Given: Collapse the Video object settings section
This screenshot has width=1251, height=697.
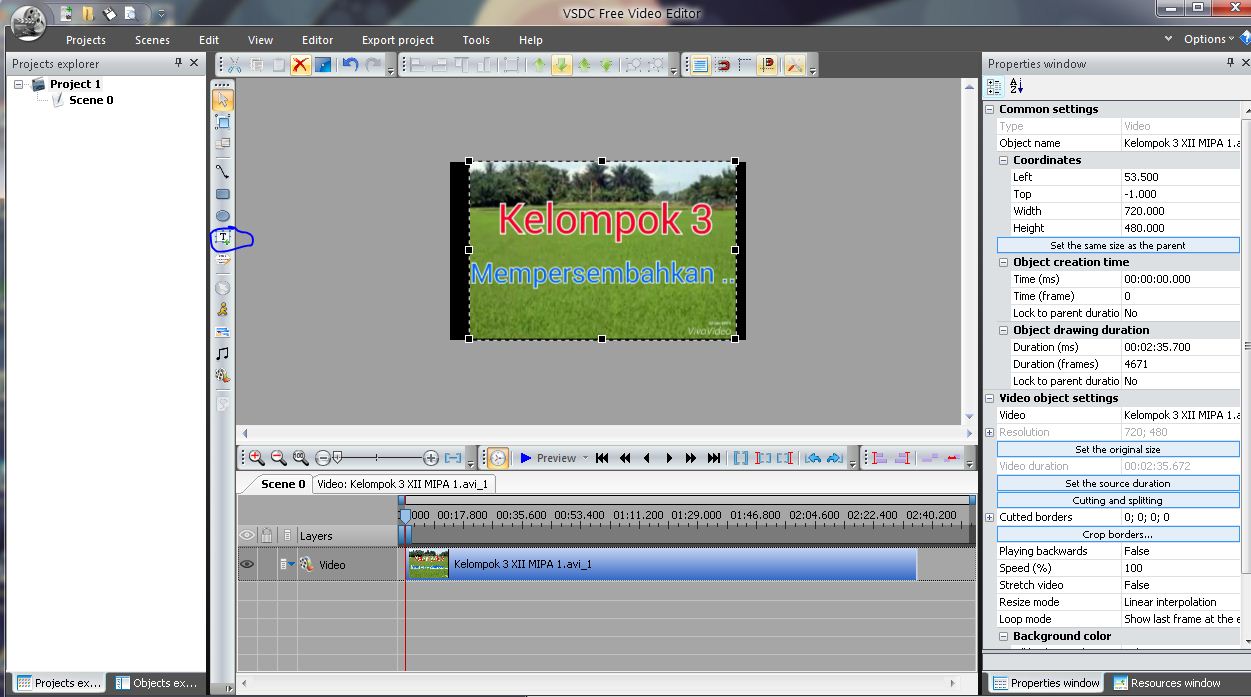Looking at the screenshot, I should point(990,398).
